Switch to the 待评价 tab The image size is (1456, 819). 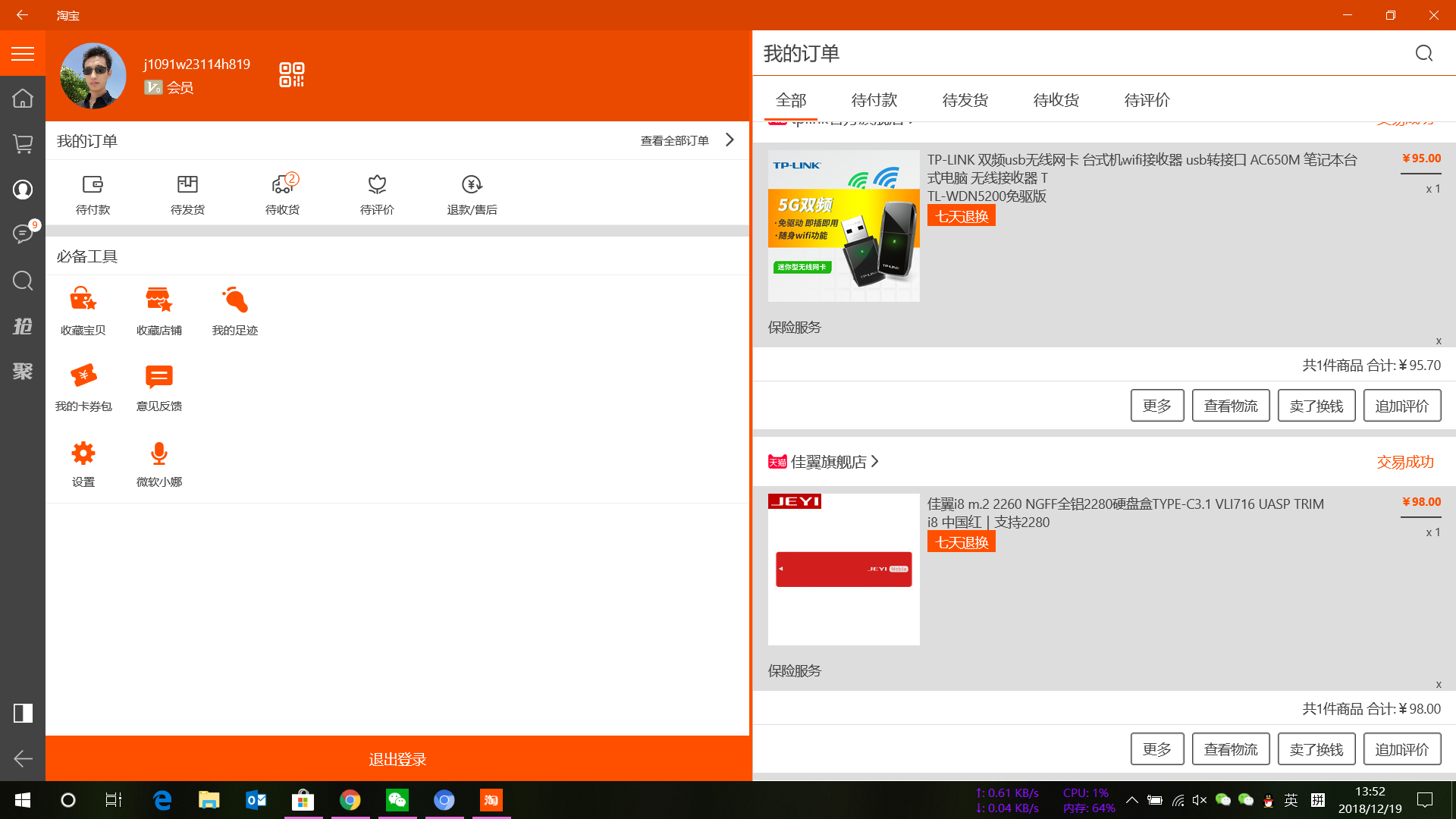[x=1147, y=100]
